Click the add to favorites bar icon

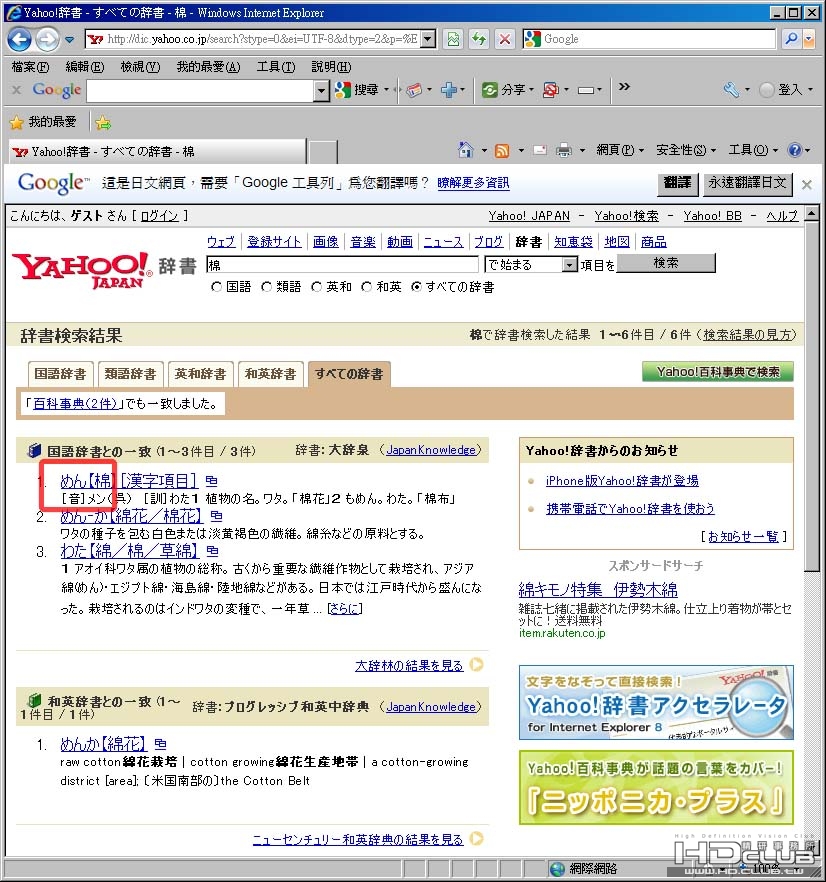[103, 122]
